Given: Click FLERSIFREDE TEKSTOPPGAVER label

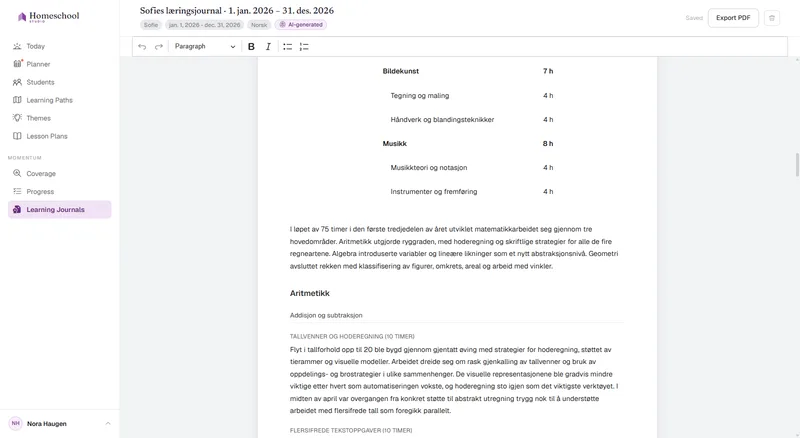Looking at the screenshot, I should tap(351, 430).
